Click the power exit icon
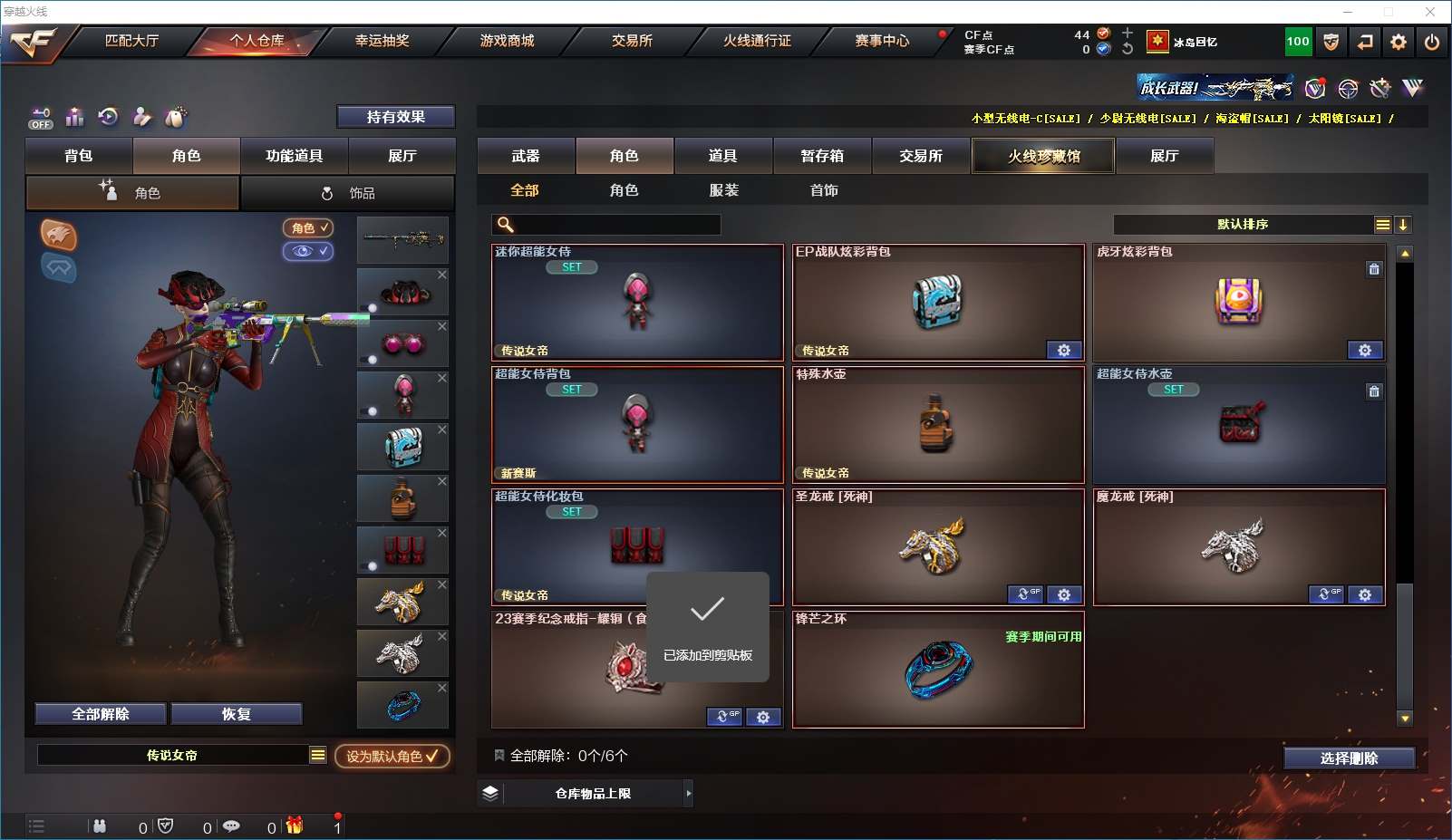This screenshot has width=1452, height=840. coord(1432,42)
